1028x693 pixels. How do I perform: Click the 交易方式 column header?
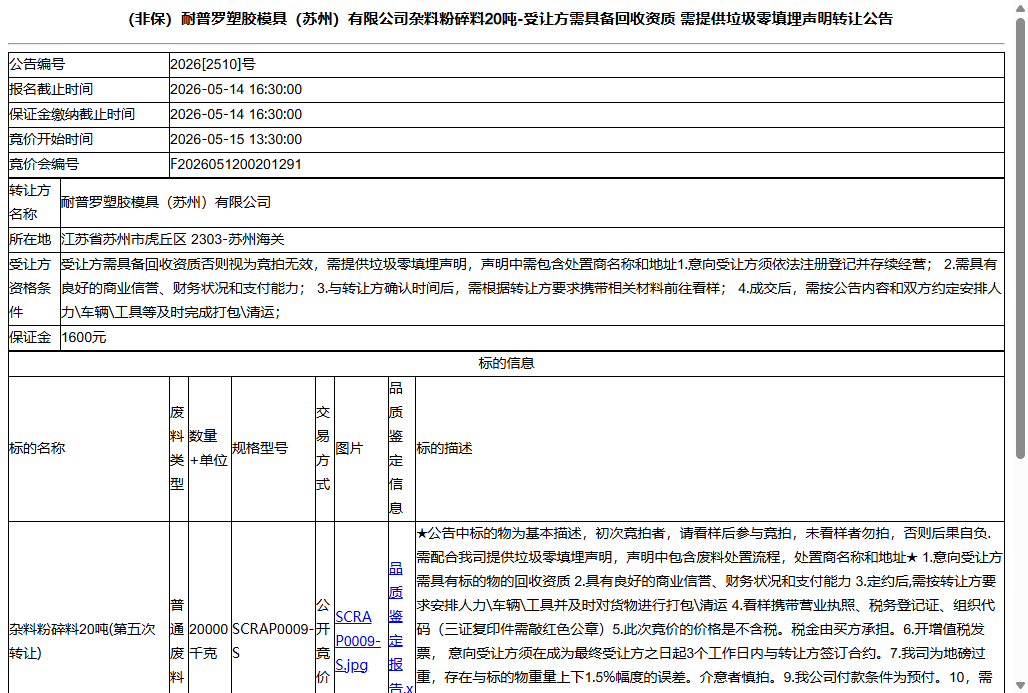pos(325,448)
